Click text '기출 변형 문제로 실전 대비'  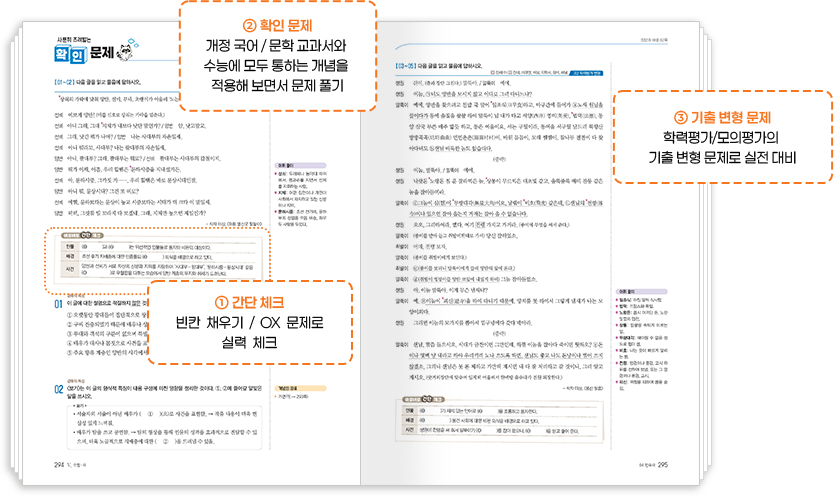point(722,158)
